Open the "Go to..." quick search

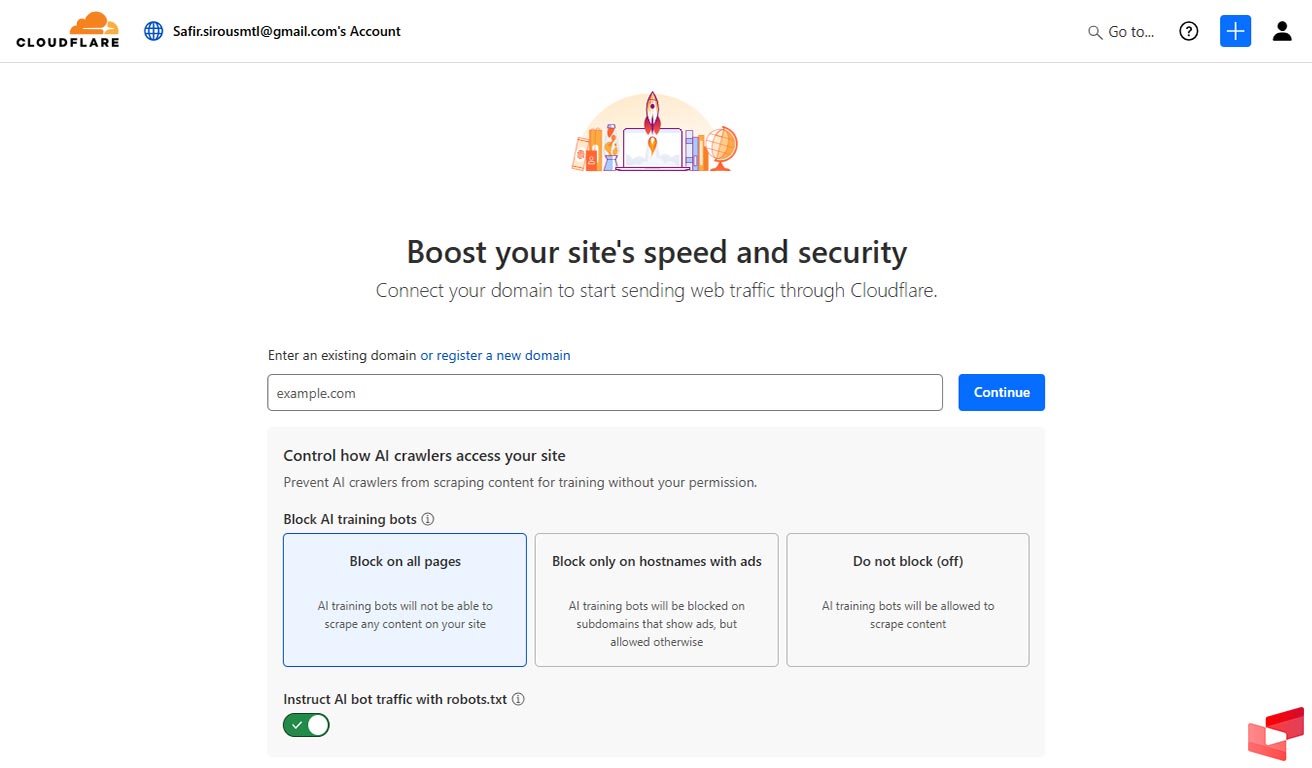coord(1121,32)
